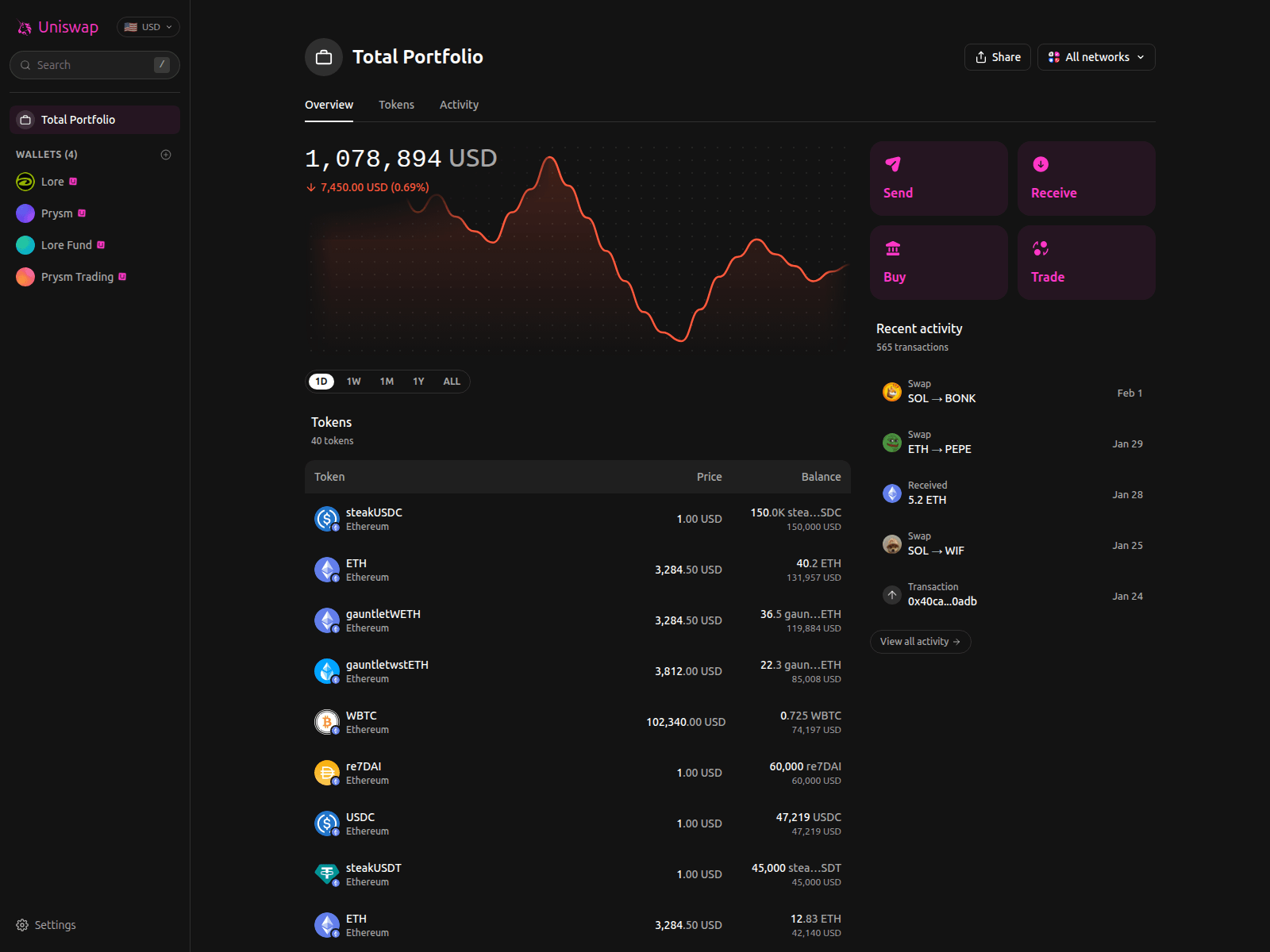Viewport: 1270px width, 952px height.
Task: Click the Prysm wallet avatar icon
Action: click(x=25, y=213)
